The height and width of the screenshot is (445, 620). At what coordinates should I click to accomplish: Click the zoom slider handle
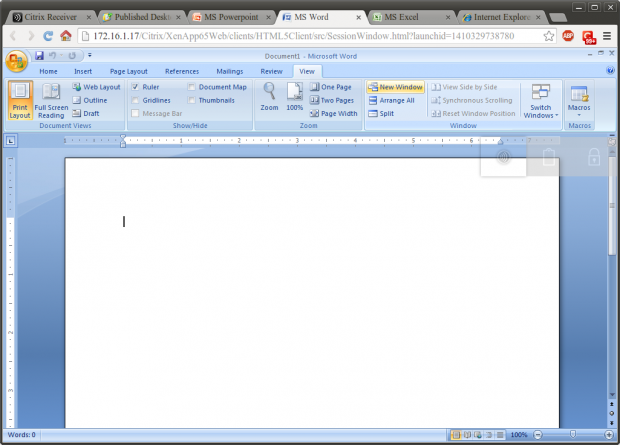(573, 435)
